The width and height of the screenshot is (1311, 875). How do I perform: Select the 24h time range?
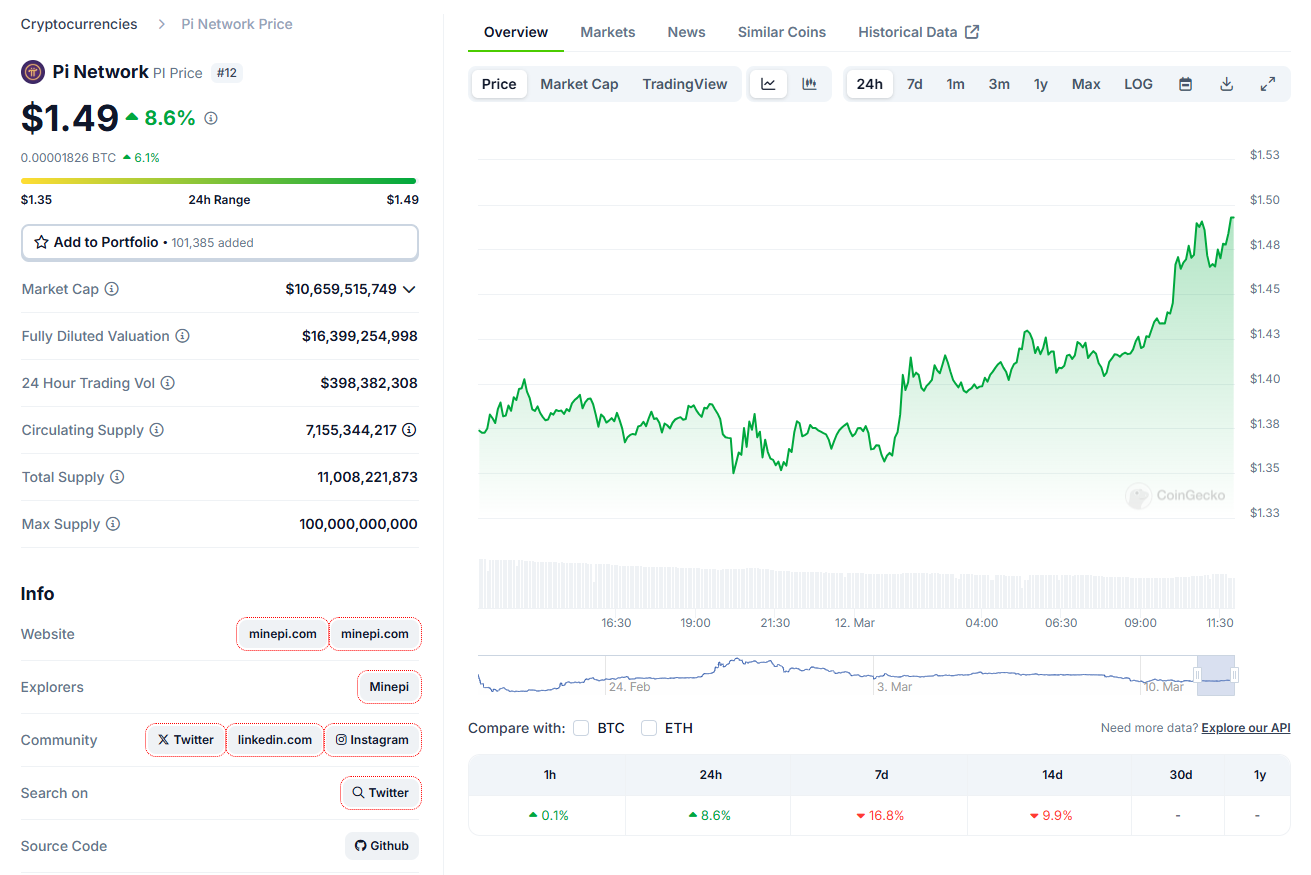coord(870,84)
